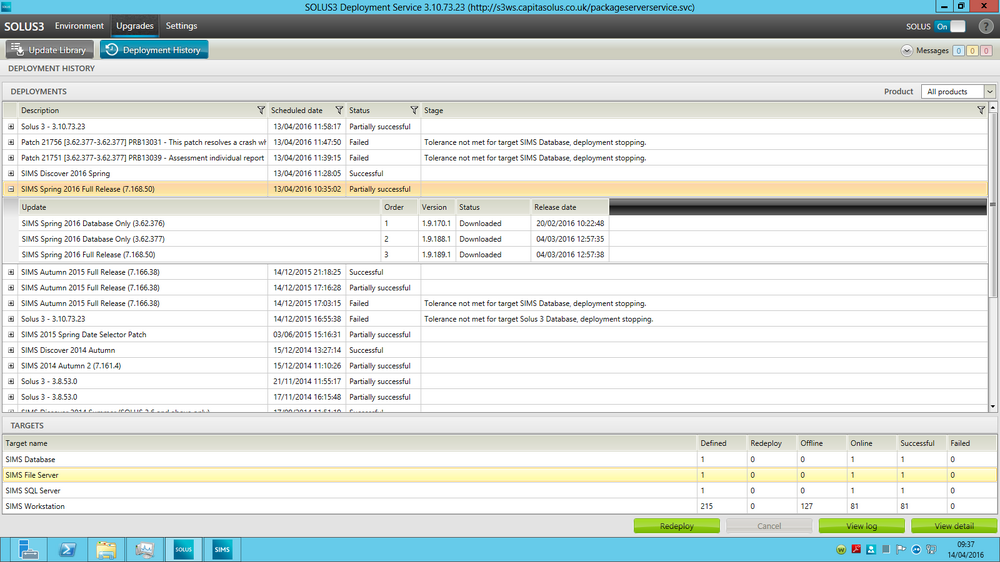This screenshot has width=1000, height=562.
Task: Click the red PDF tray icon
Action: (856, 549)
